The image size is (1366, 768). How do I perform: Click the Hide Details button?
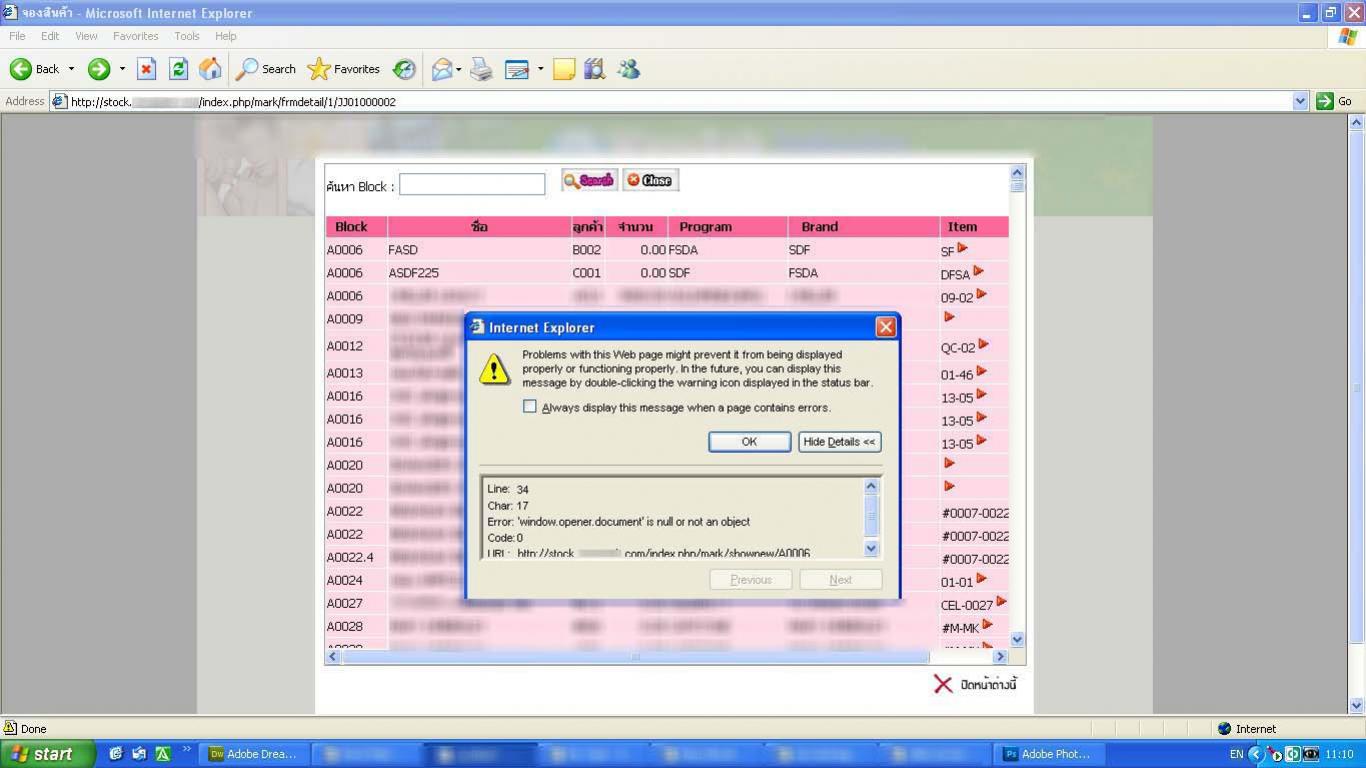pyautogui.click(x=840, y=442)
